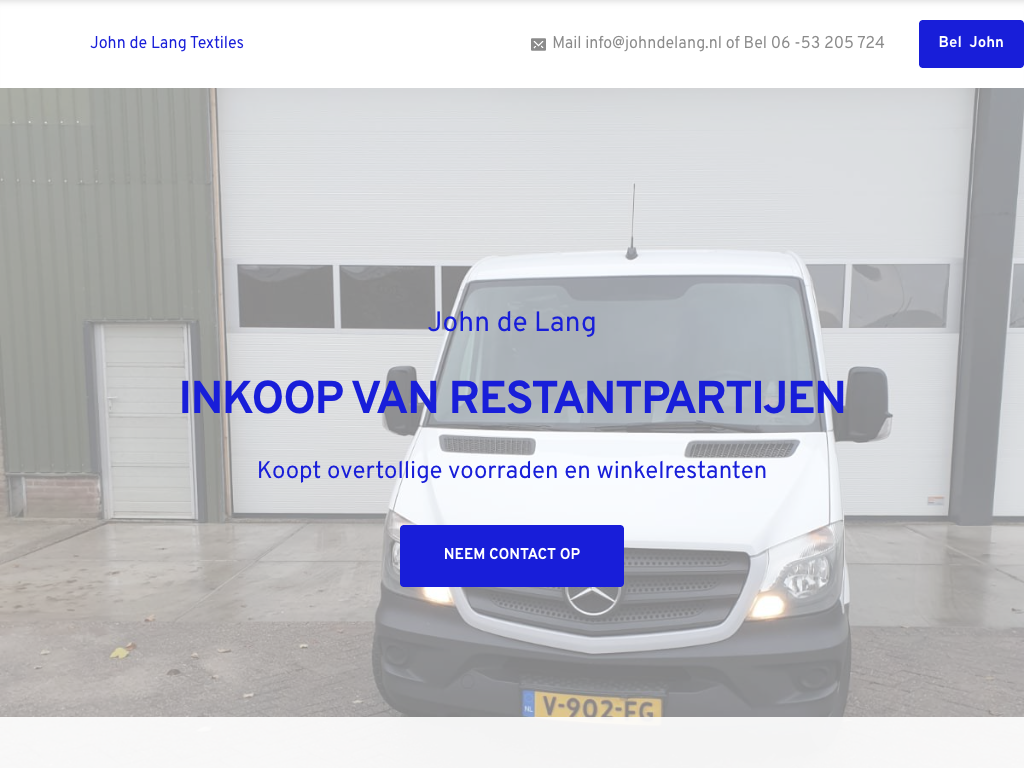
Task: Click the NEEM CONTACT OP button
Action: click(512, 556)
